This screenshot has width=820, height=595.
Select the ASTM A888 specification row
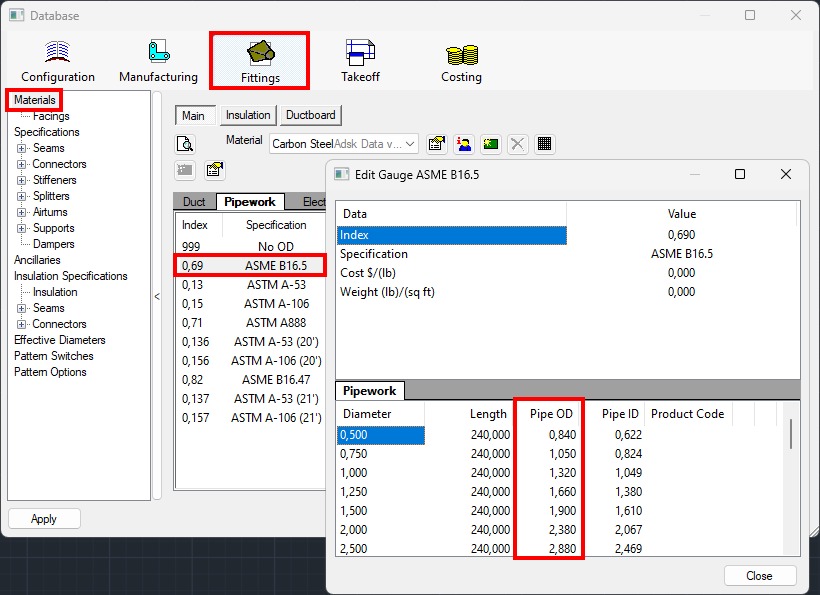tap(276, 322)
